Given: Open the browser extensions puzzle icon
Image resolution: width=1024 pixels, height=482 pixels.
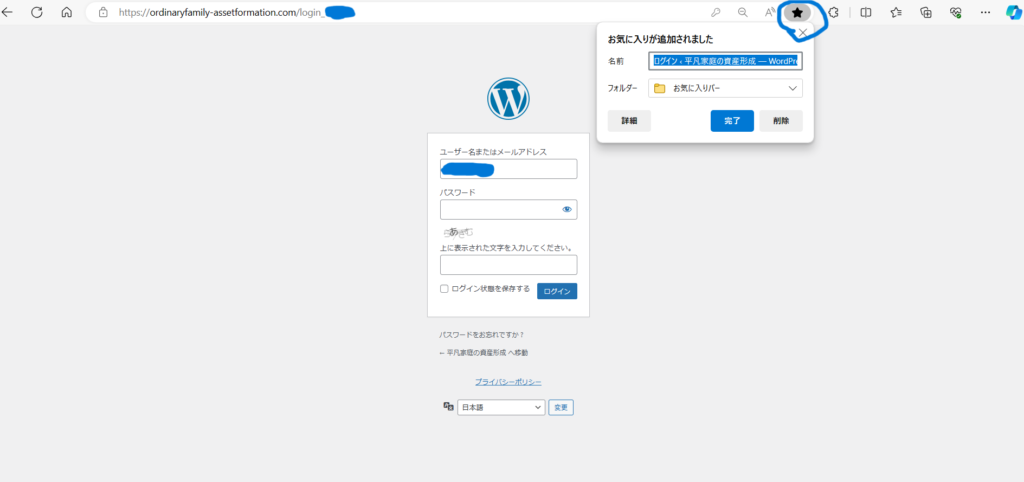Looking at the screenshot, I should tap(833, 12).
